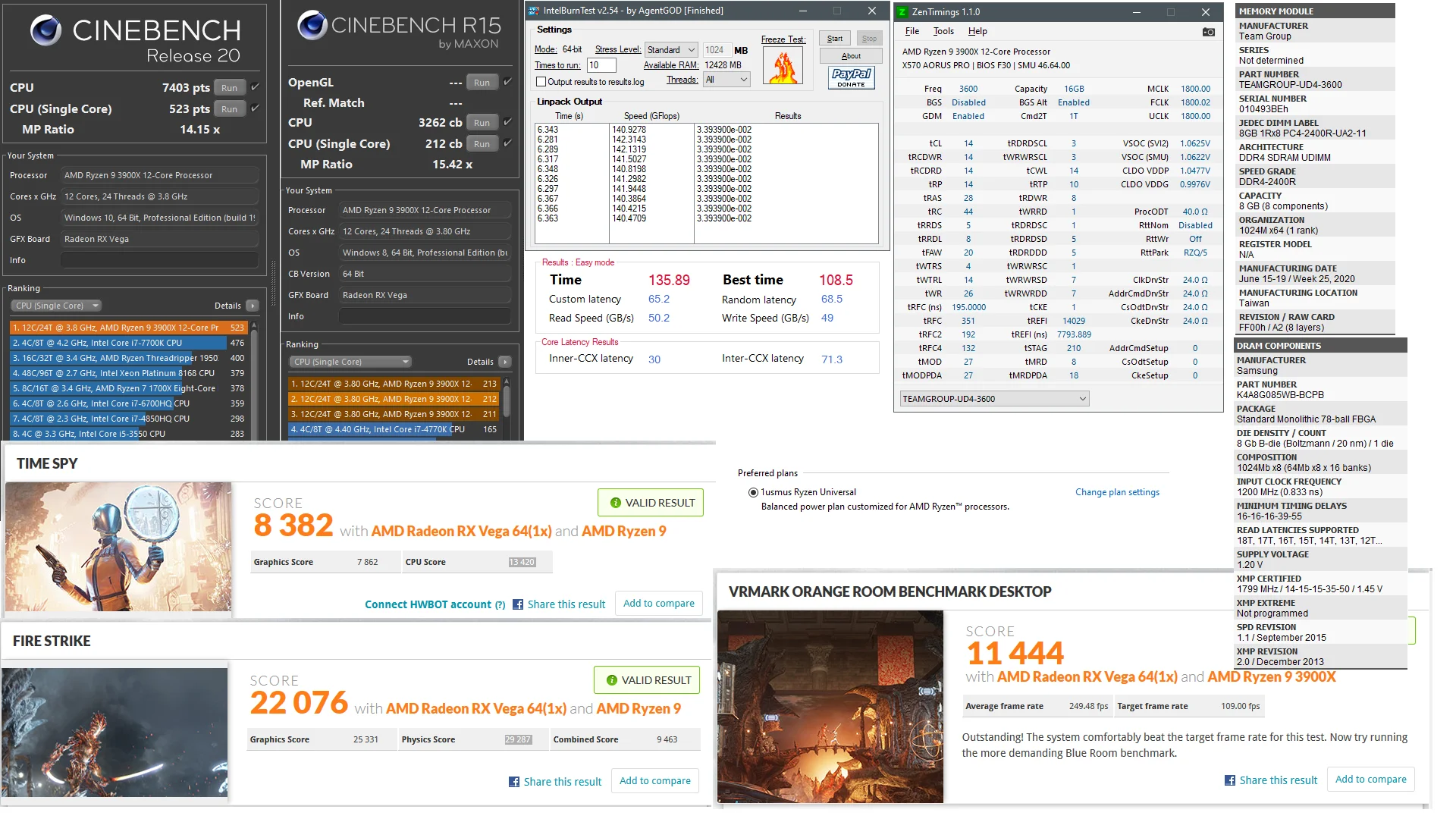Expand the TEAMGROUP-UD4-3600 module dropdown

994,399
